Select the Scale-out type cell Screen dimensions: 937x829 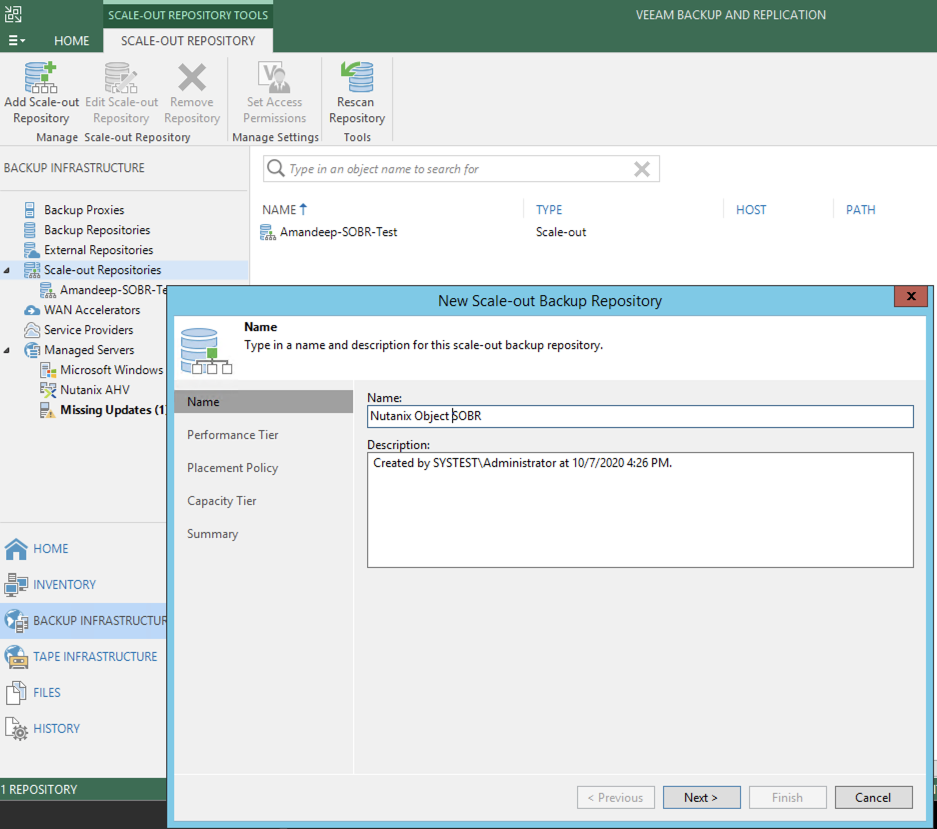pyautogui.click(x=561, y=232)
